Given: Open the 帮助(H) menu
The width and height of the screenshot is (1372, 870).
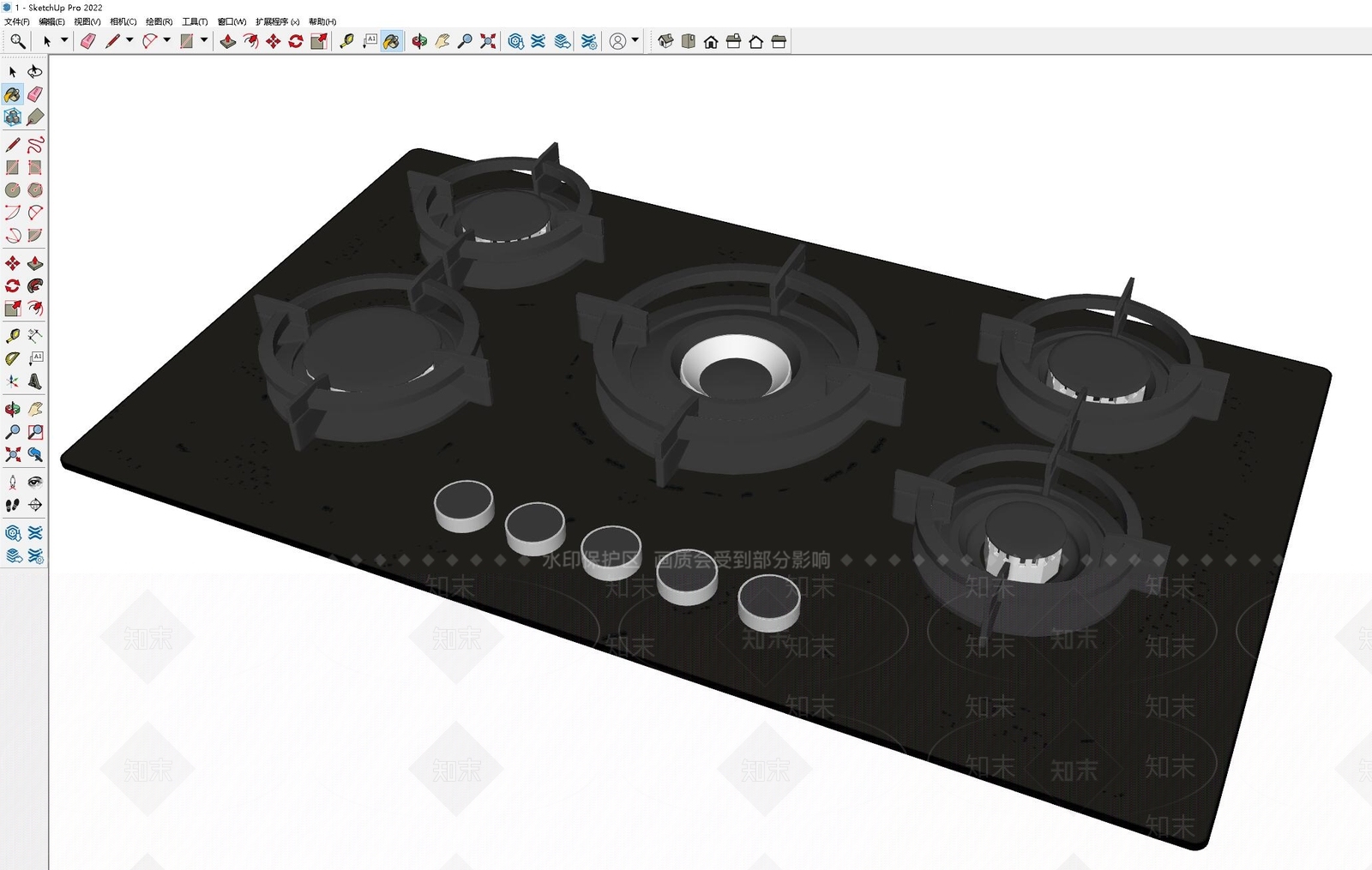Looking at the screenshot, I should 322,21.
